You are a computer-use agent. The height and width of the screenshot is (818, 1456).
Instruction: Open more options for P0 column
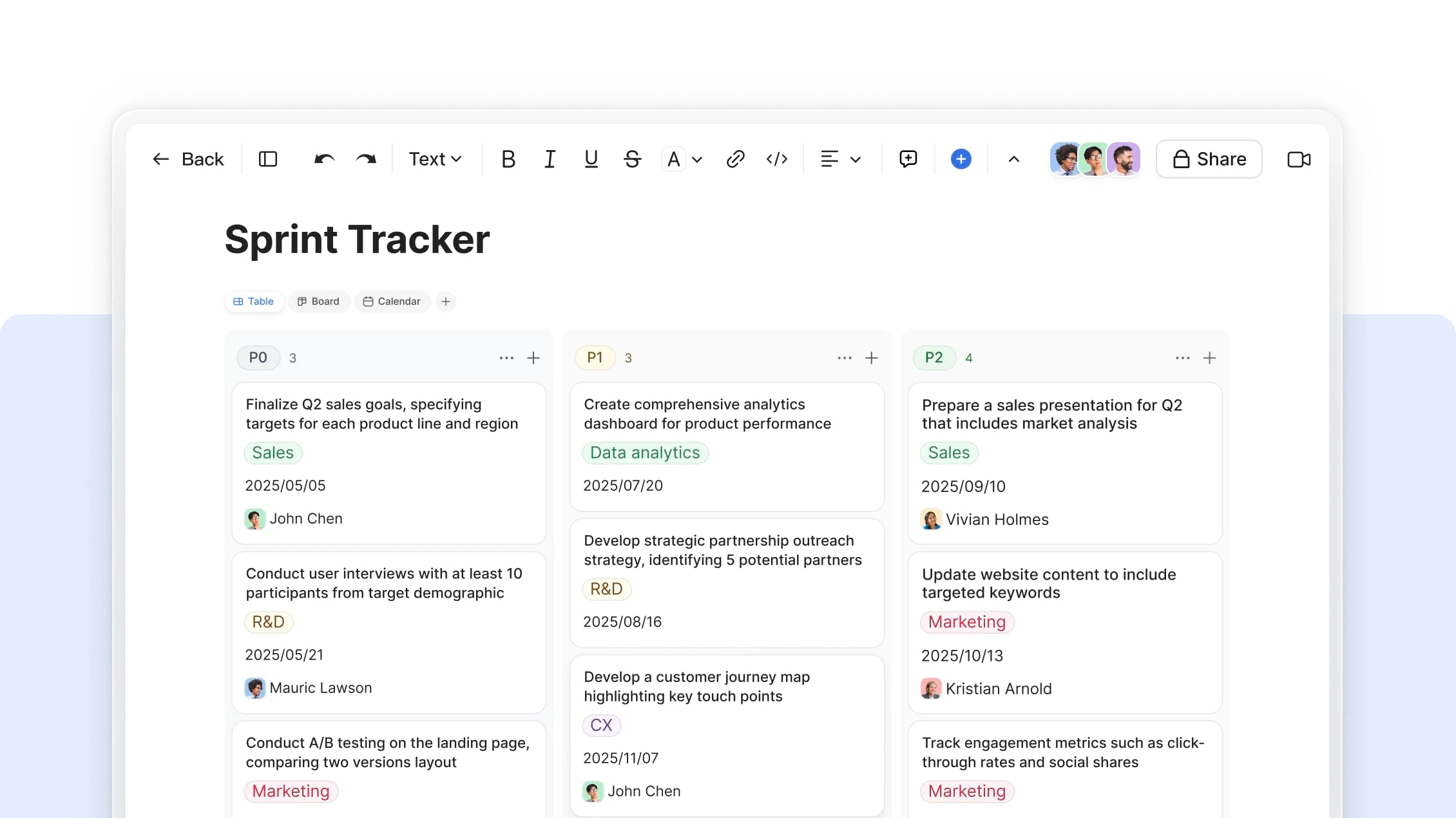click(x=506, y=357)
